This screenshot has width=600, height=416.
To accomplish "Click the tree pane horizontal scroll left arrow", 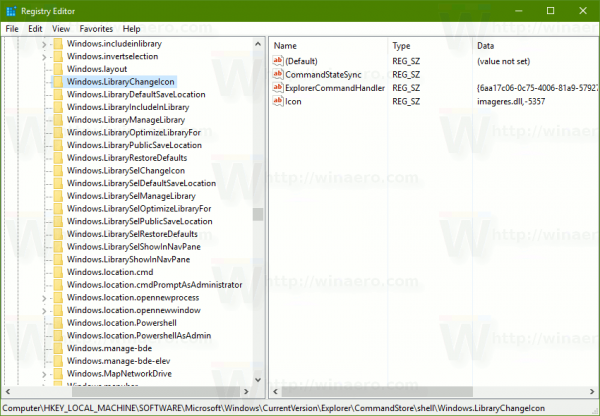I will 8,392.
